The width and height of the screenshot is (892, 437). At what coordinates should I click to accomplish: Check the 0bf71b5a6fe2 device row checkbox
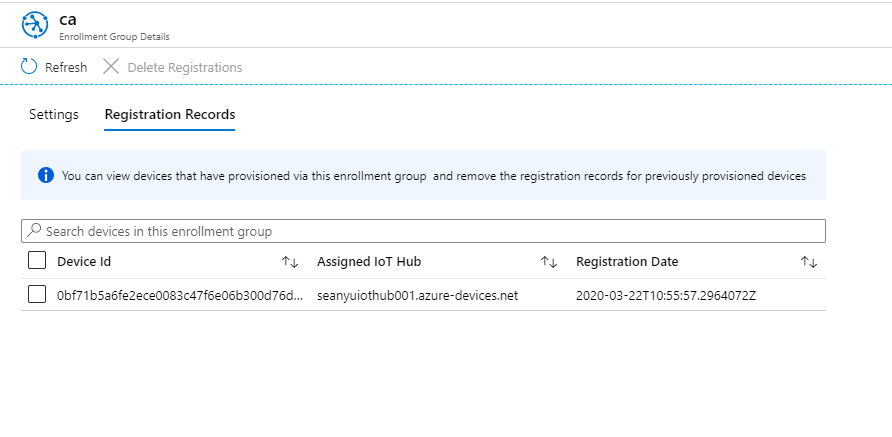pos(37,294)
